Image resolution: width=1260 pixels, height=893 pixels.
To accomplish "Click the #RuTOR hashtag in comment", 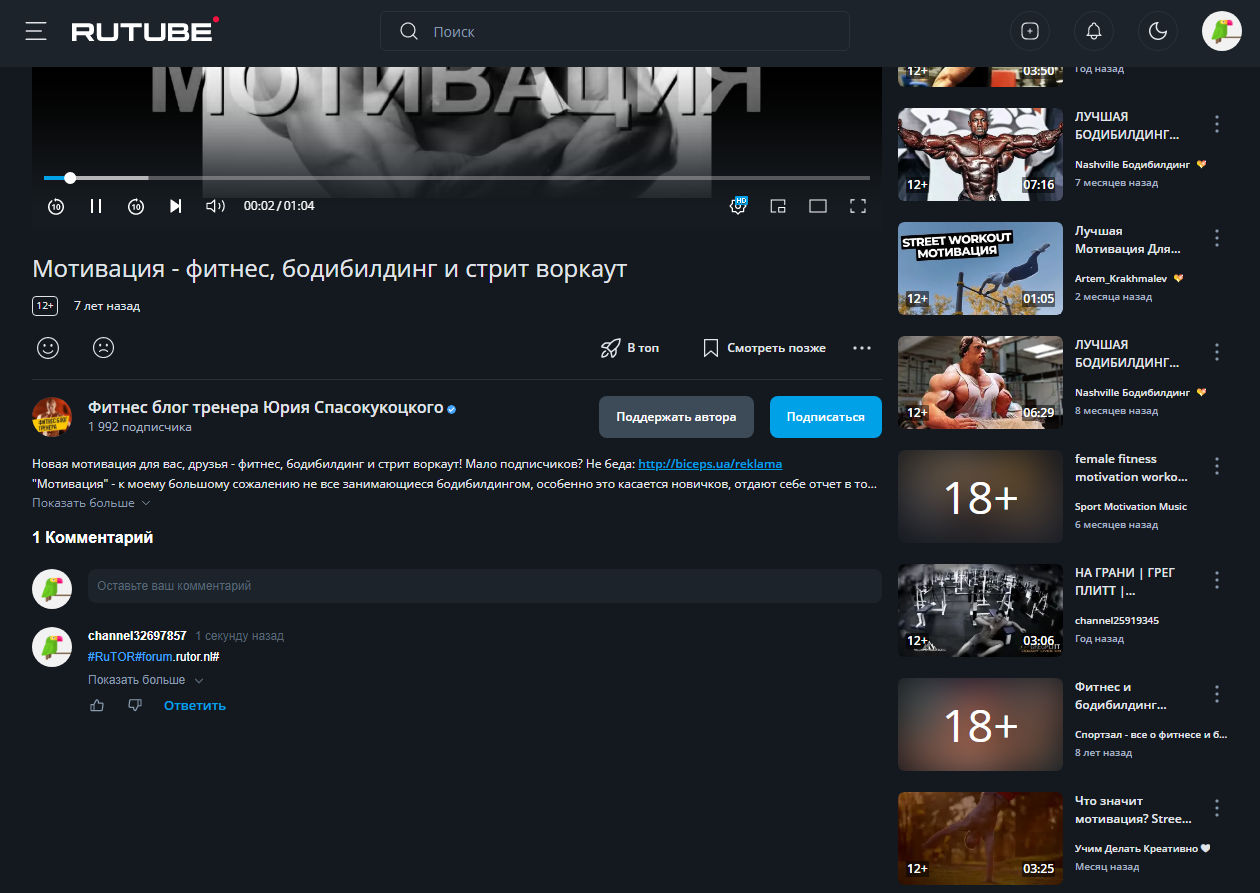I will (111, 657).
